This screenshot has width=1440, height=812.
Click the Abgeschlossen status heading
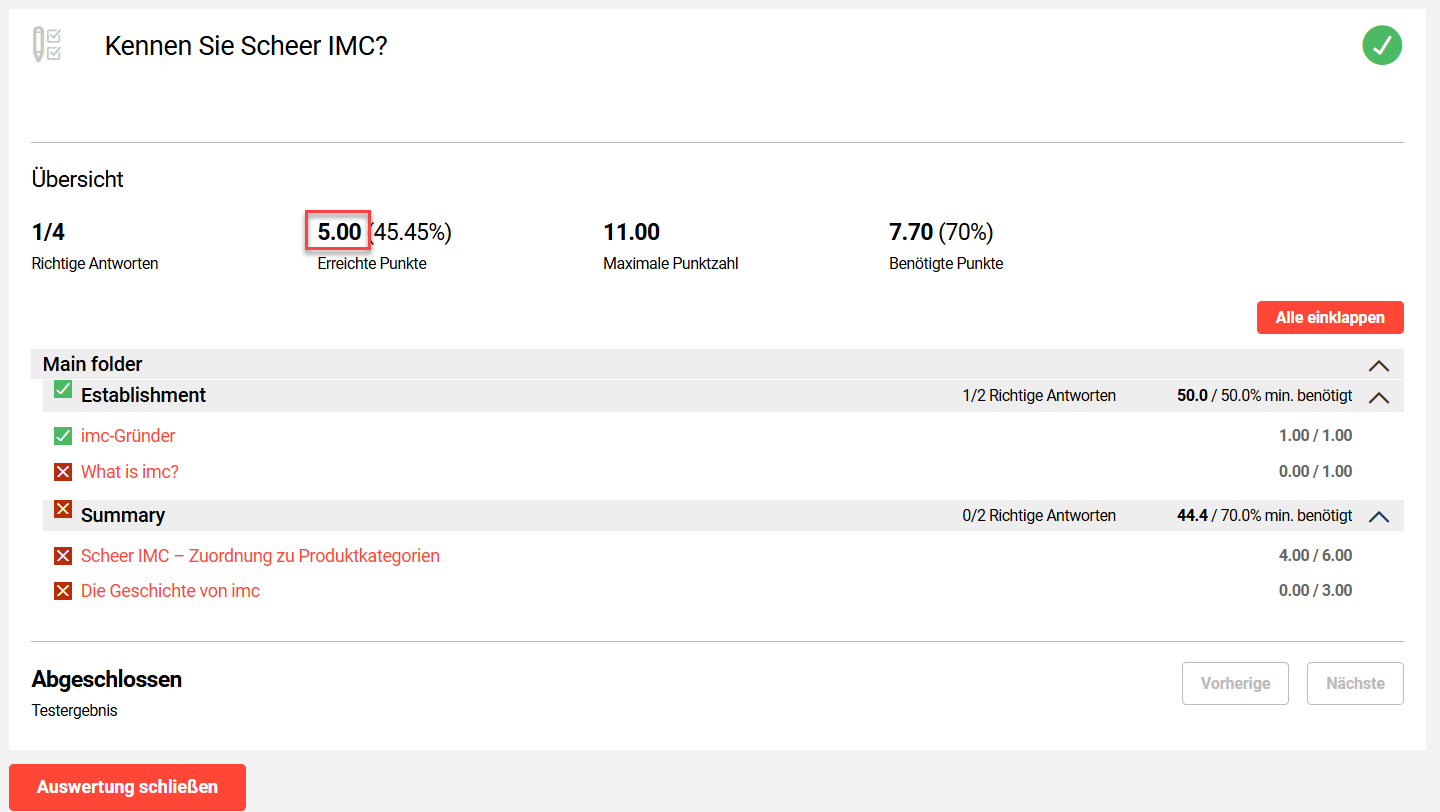107,680
